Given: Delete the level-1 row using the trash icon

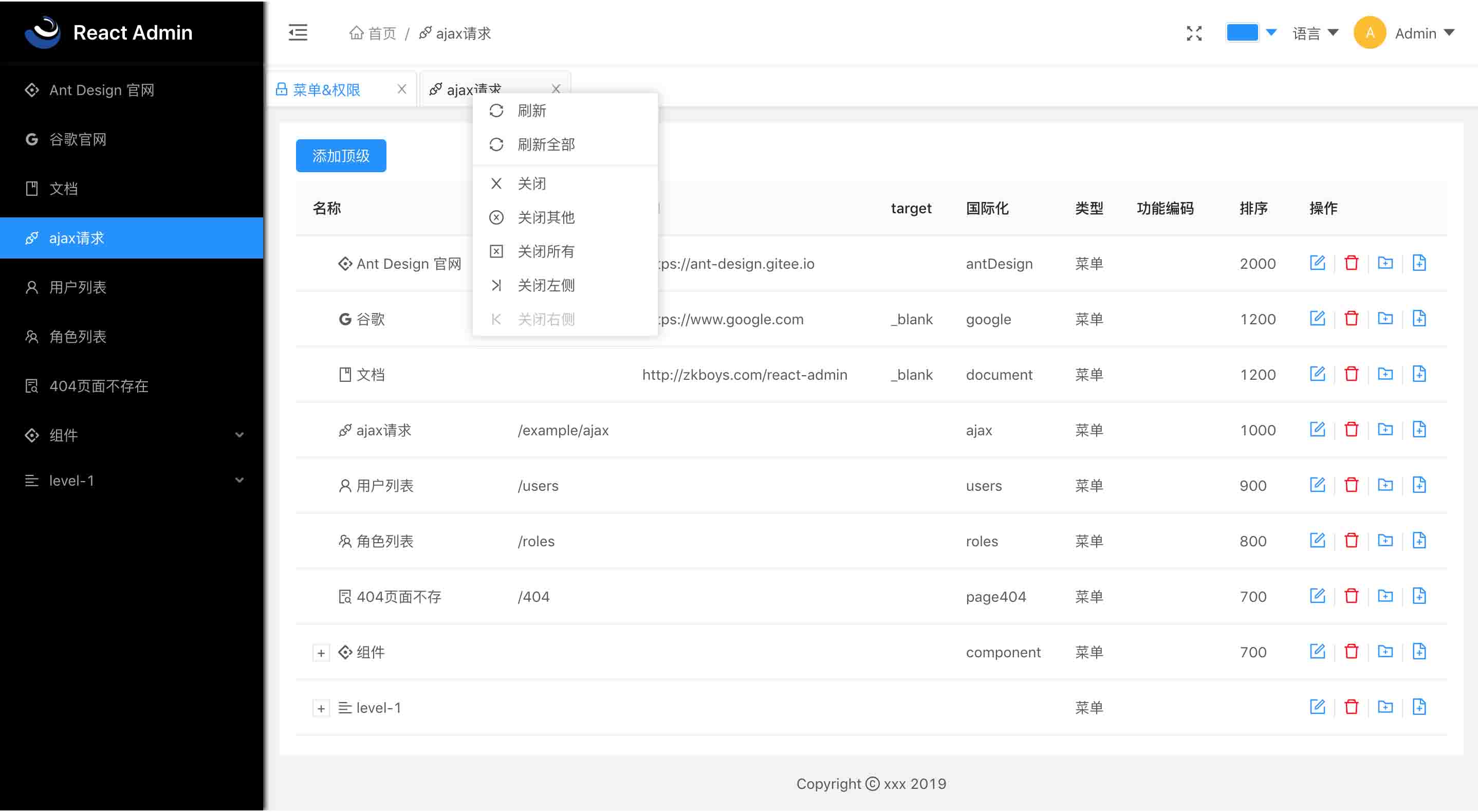Looking at the screenshot, I should (1351, 707).
